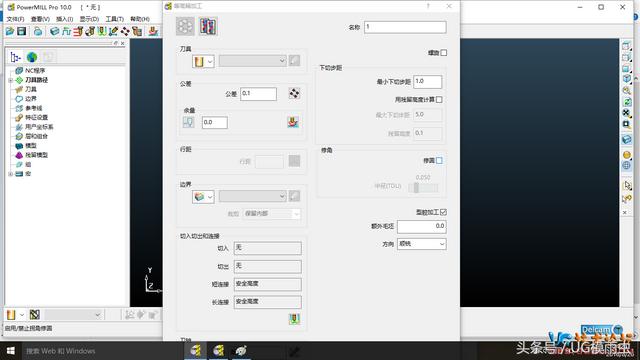This screenshot has height=360, width=640.
Task: Open the 方向 direction dropdown
Action: [x=422, y=244]
